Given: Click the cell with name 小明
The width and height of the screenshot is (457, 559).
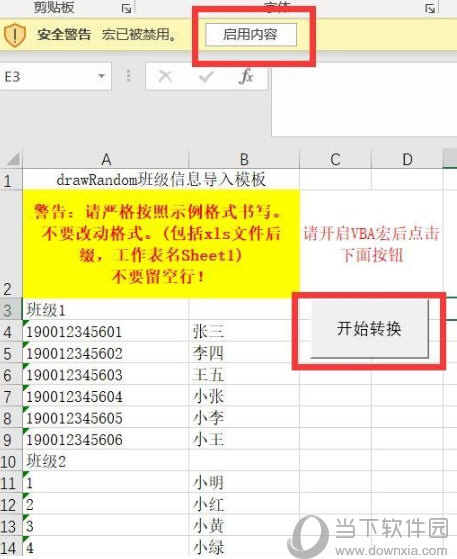Looking at the screenshot, I should (x=244, y=483).
